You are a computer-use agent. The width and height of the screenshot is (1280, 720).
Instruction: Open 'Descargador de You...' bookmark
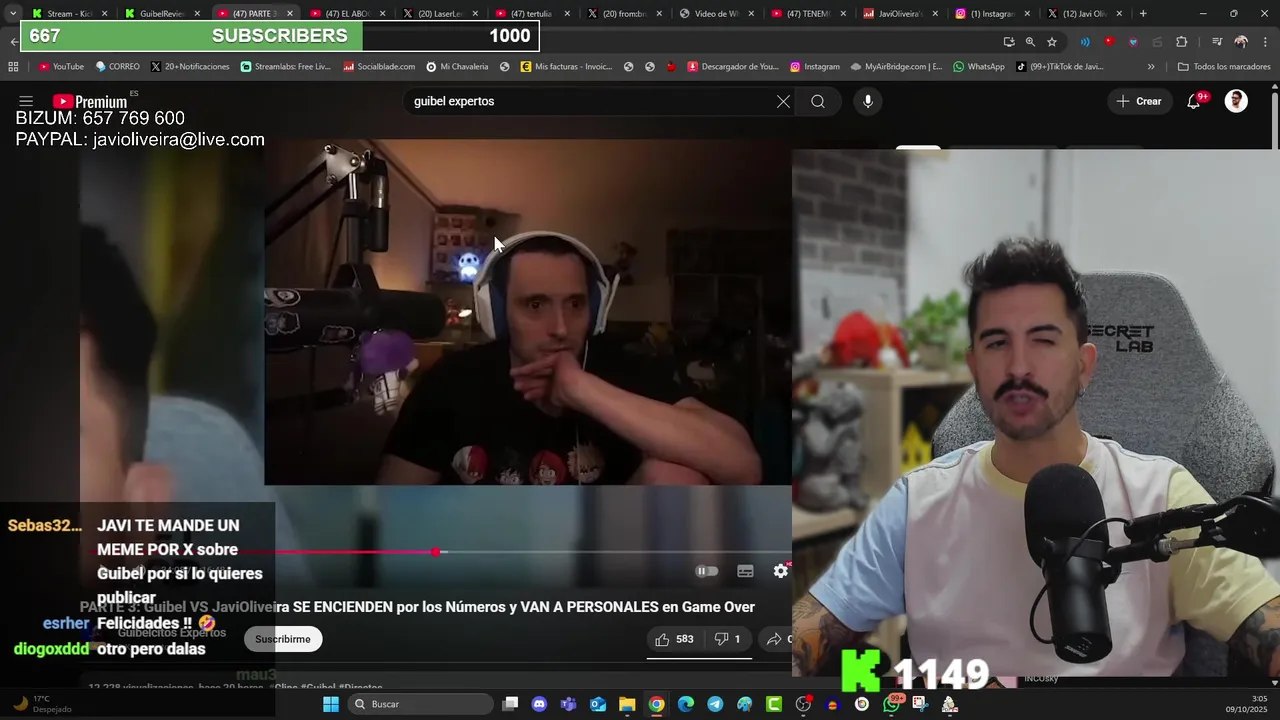733,67
